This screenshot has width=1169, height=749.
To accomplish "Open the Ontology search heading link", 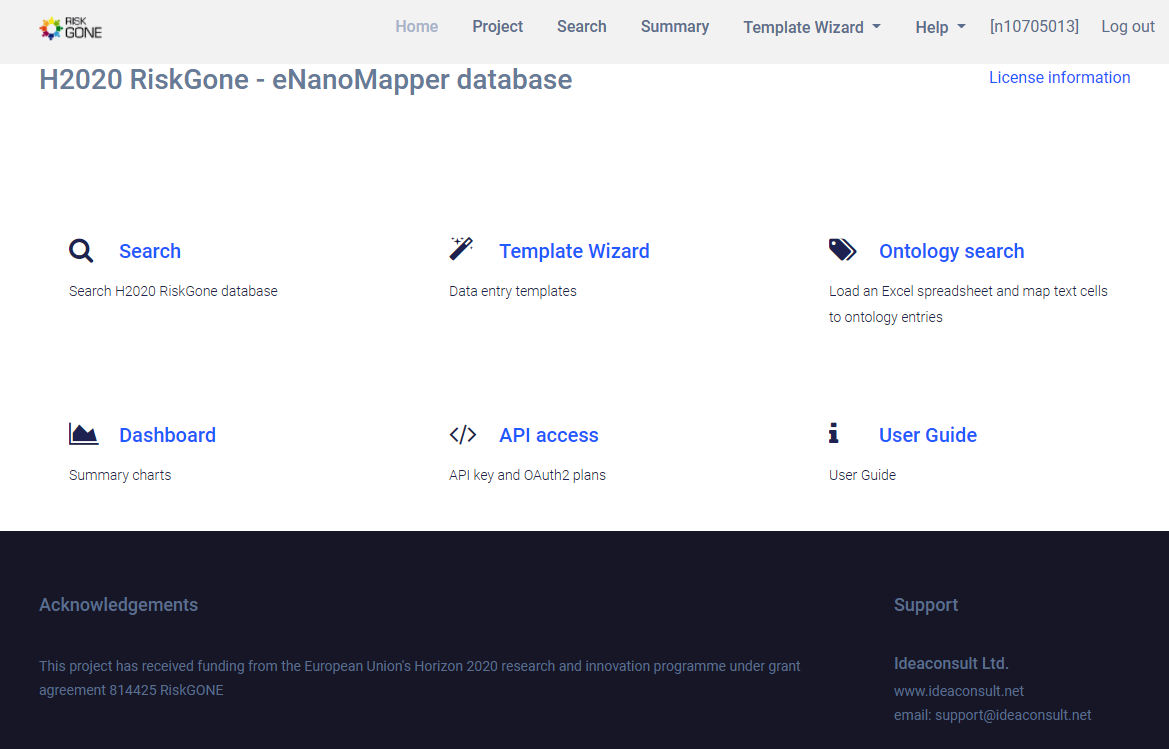I will [x=951, y=251].
